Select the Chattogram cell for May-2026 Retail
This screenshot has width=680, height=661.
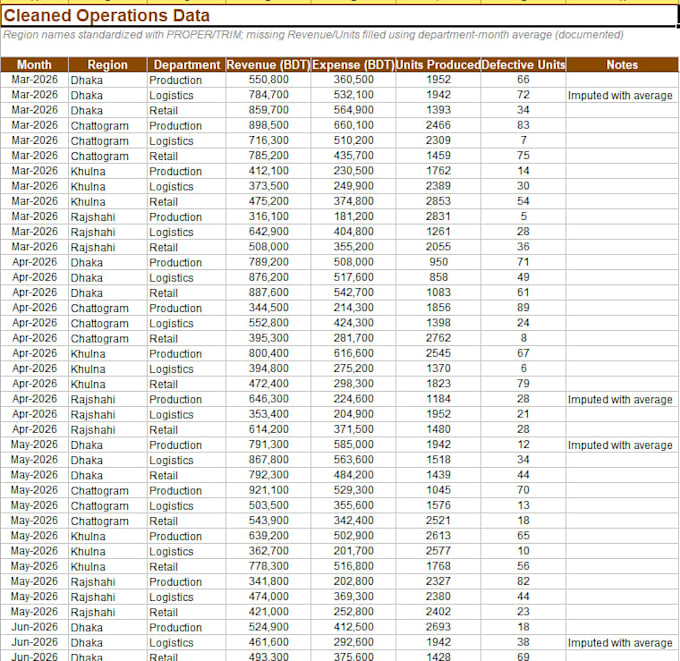[108, 520]
